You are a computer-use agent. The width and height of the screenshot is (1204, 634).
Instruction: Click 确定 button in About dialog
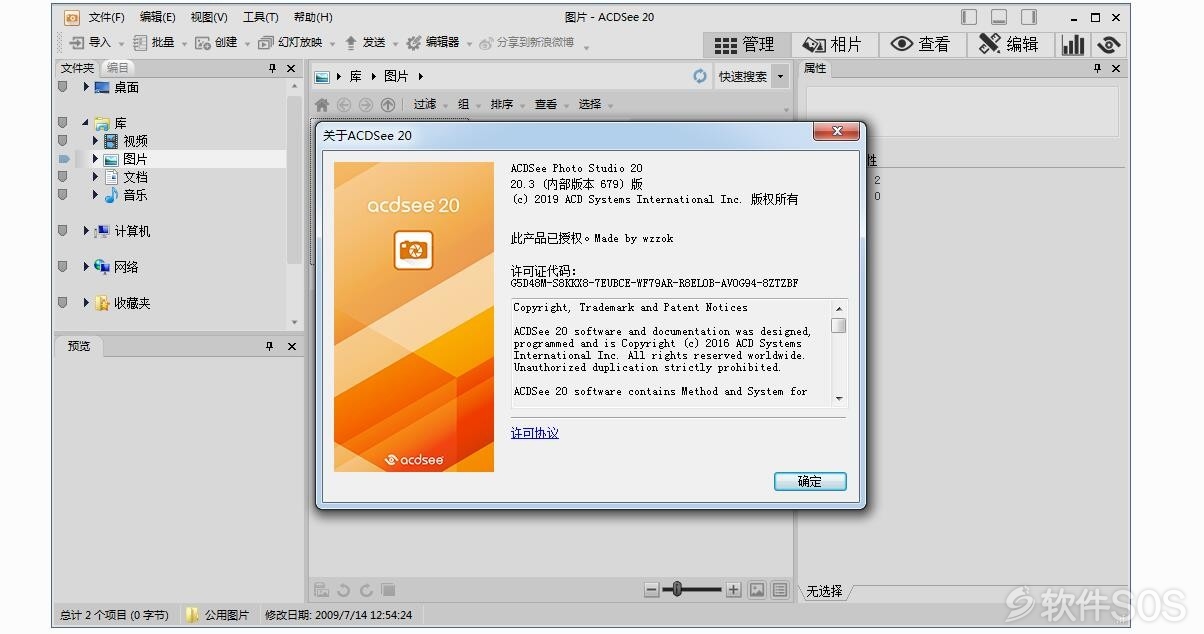point(810,481)
